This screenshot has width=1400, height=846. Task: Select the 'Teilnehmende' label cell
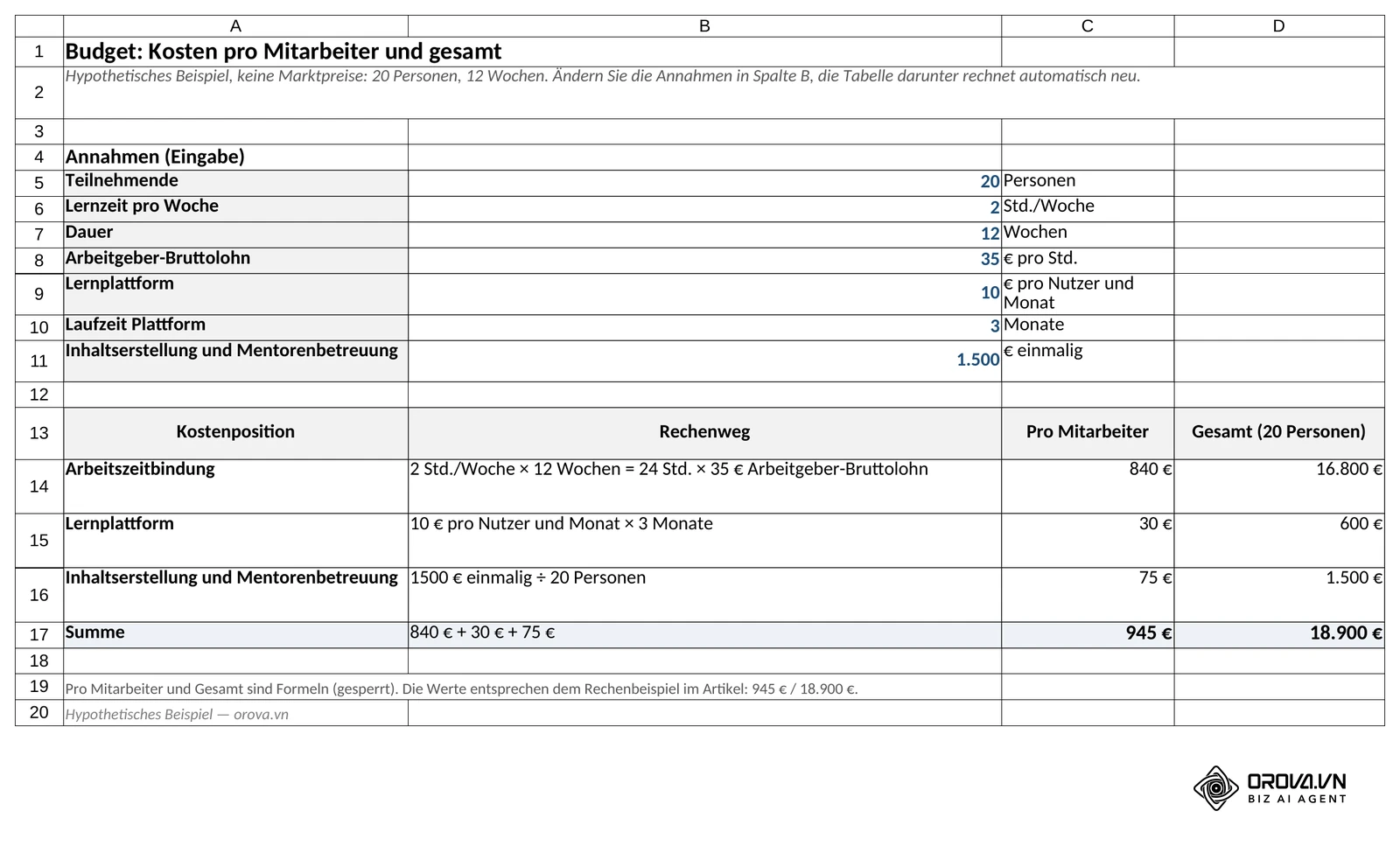[235, 183]
